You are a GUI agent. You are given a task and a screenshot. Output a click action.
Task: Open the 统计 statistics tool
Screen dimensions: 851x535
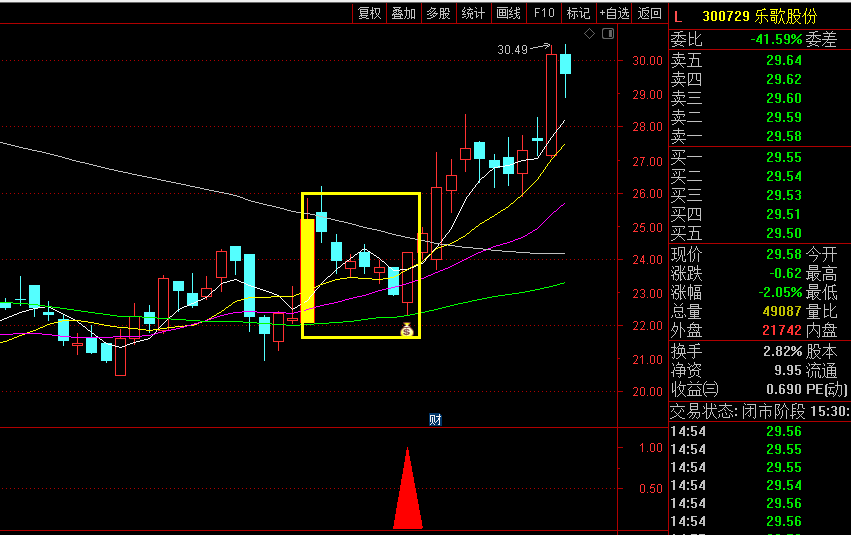click(x=473, y=13)
